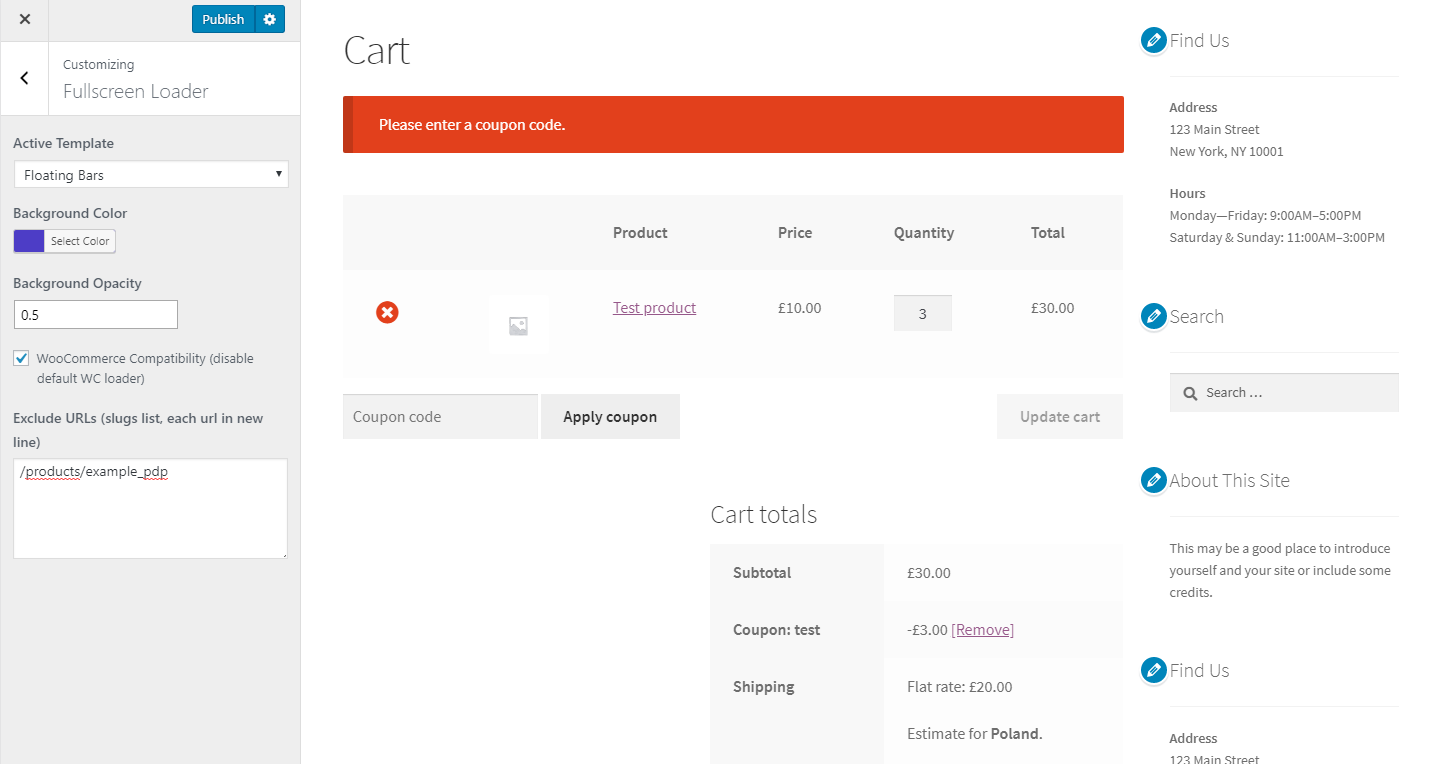Open the Active Template dropdown

151,175
